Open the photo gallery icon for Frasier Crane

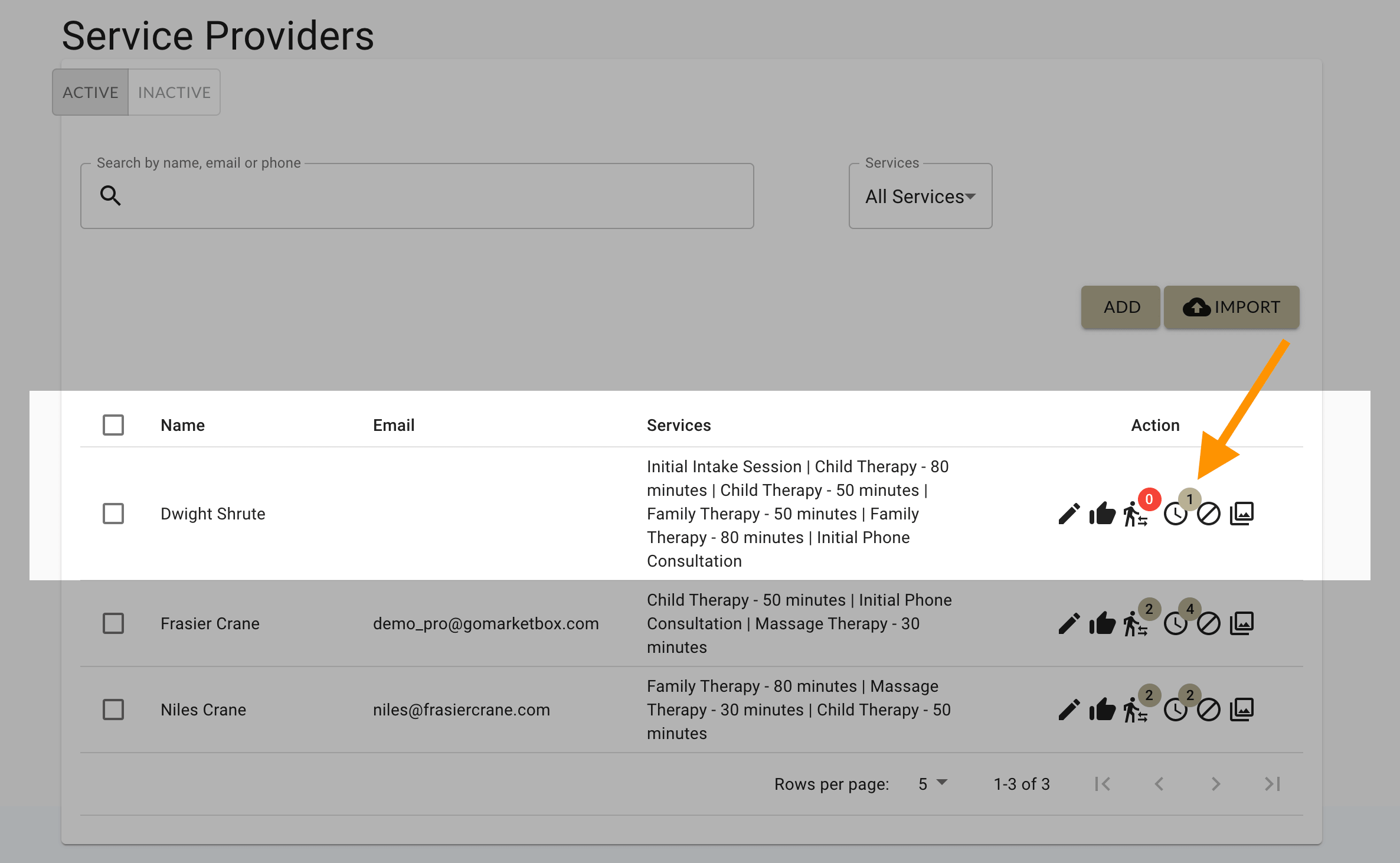[x=1242, y=623]
